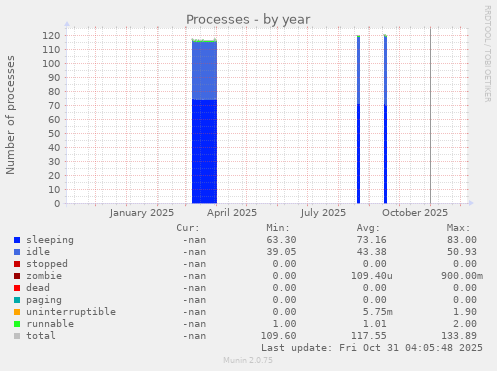Viewport: 497px width, 371px height.
Task: Click the 'sleeping' legend label
Action: click(x=50, y=240)
